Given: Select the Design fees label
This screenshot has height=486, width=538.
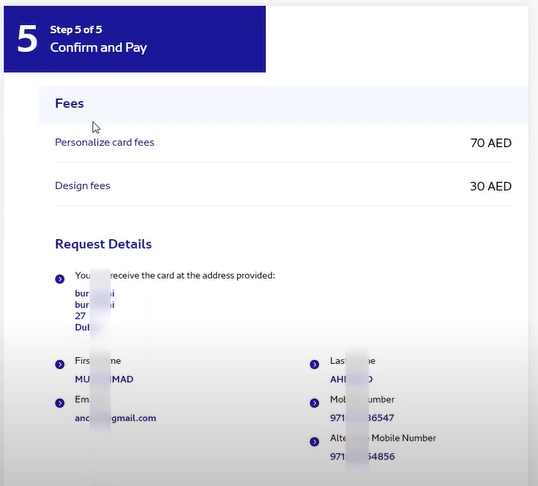Looking at the screenshot, I should click(x=83, y=186).
